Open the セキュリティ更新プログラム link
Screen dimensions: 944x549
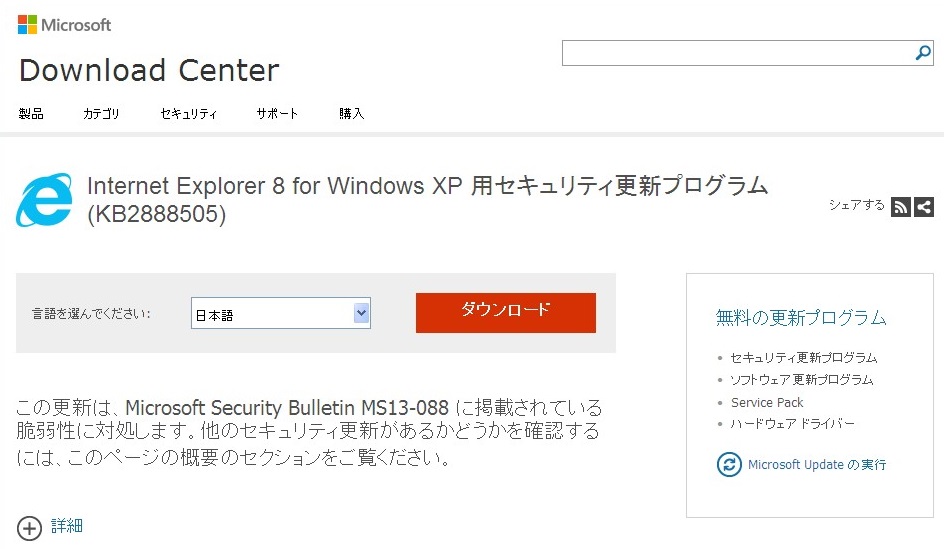803,357
